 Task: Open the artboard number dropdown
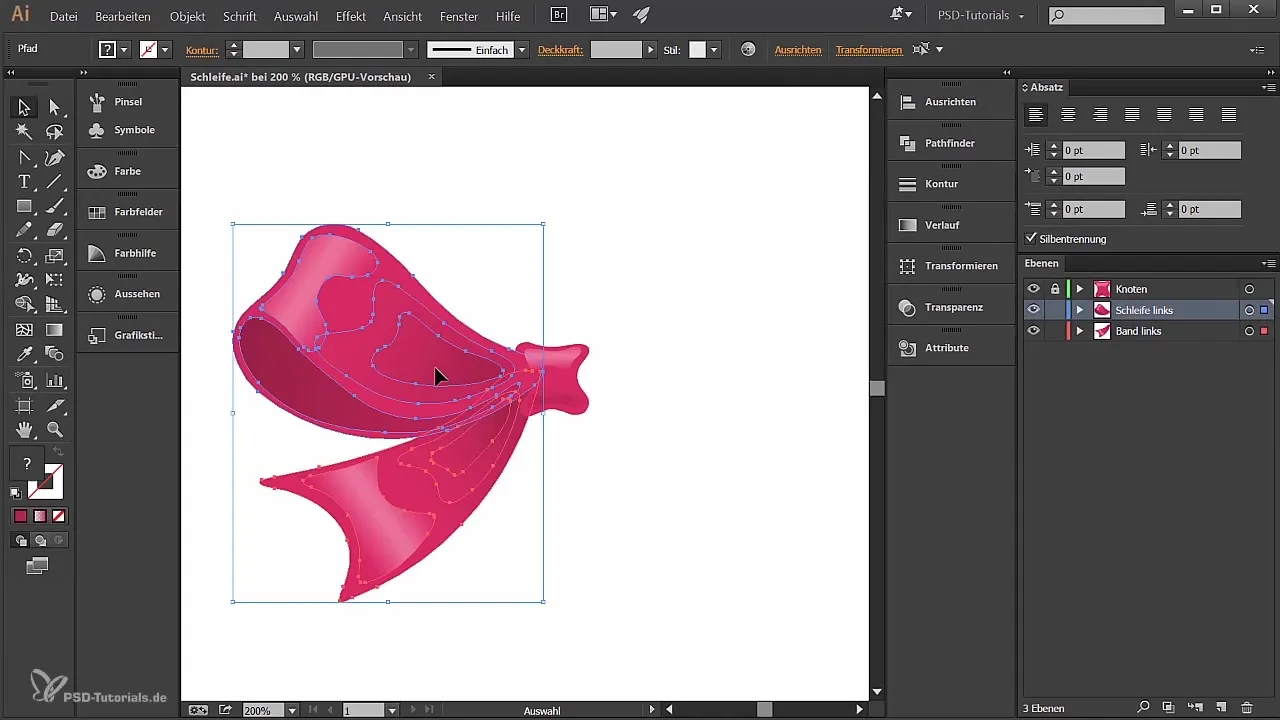(393, 710)
